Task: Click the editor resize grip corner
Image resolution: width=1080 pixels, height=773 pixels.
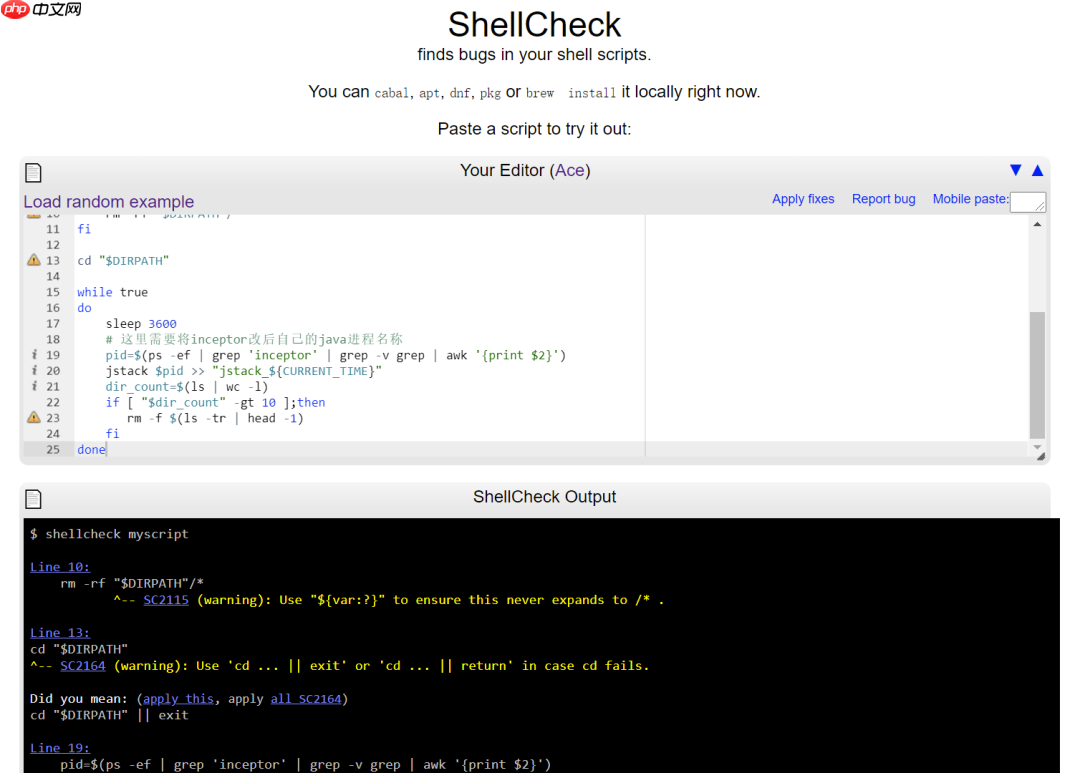Action: click(x=1040, y=456)
